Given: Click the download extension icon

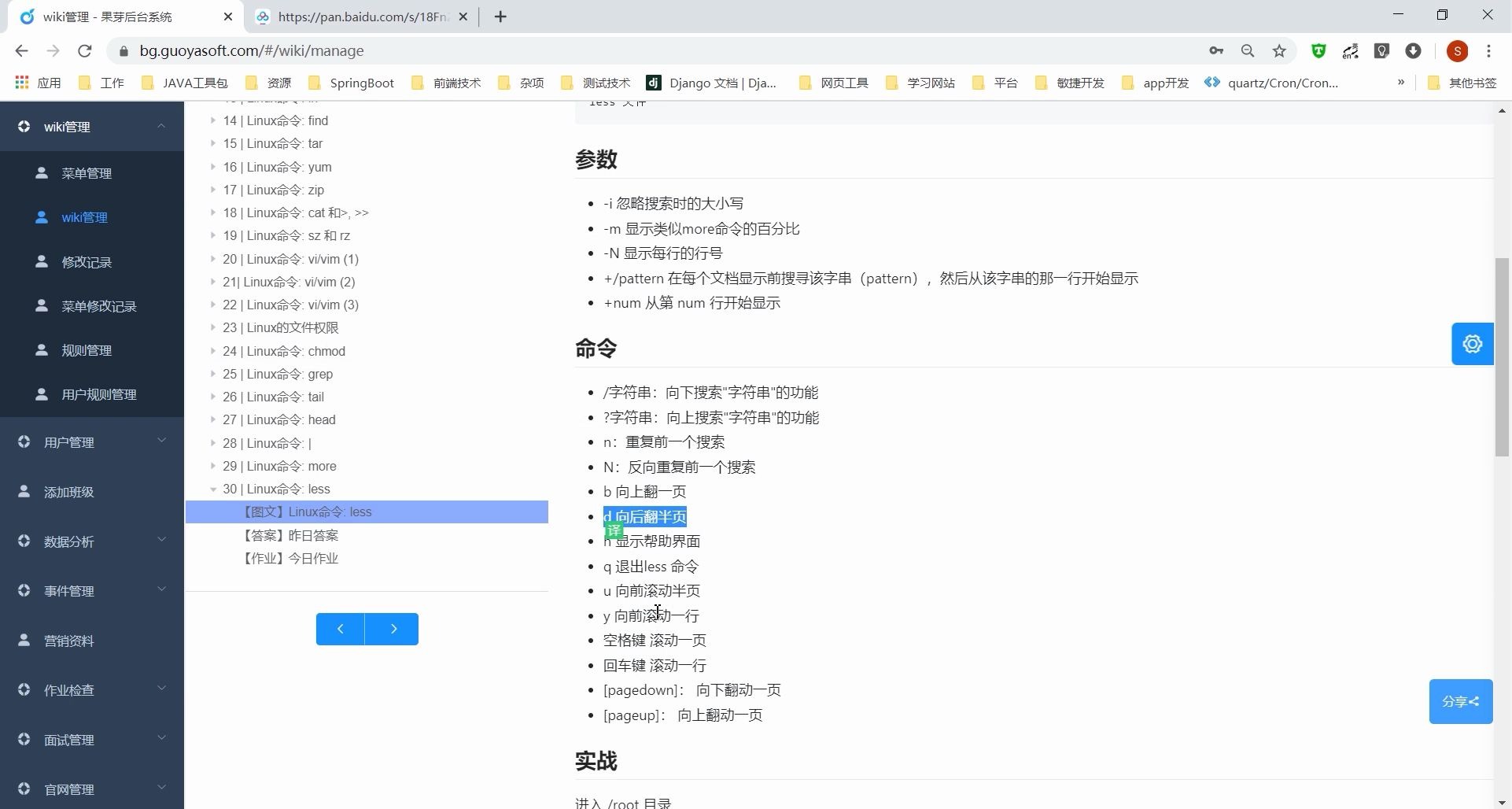Looking at the screenshot, I should [x=1414, y=50].
